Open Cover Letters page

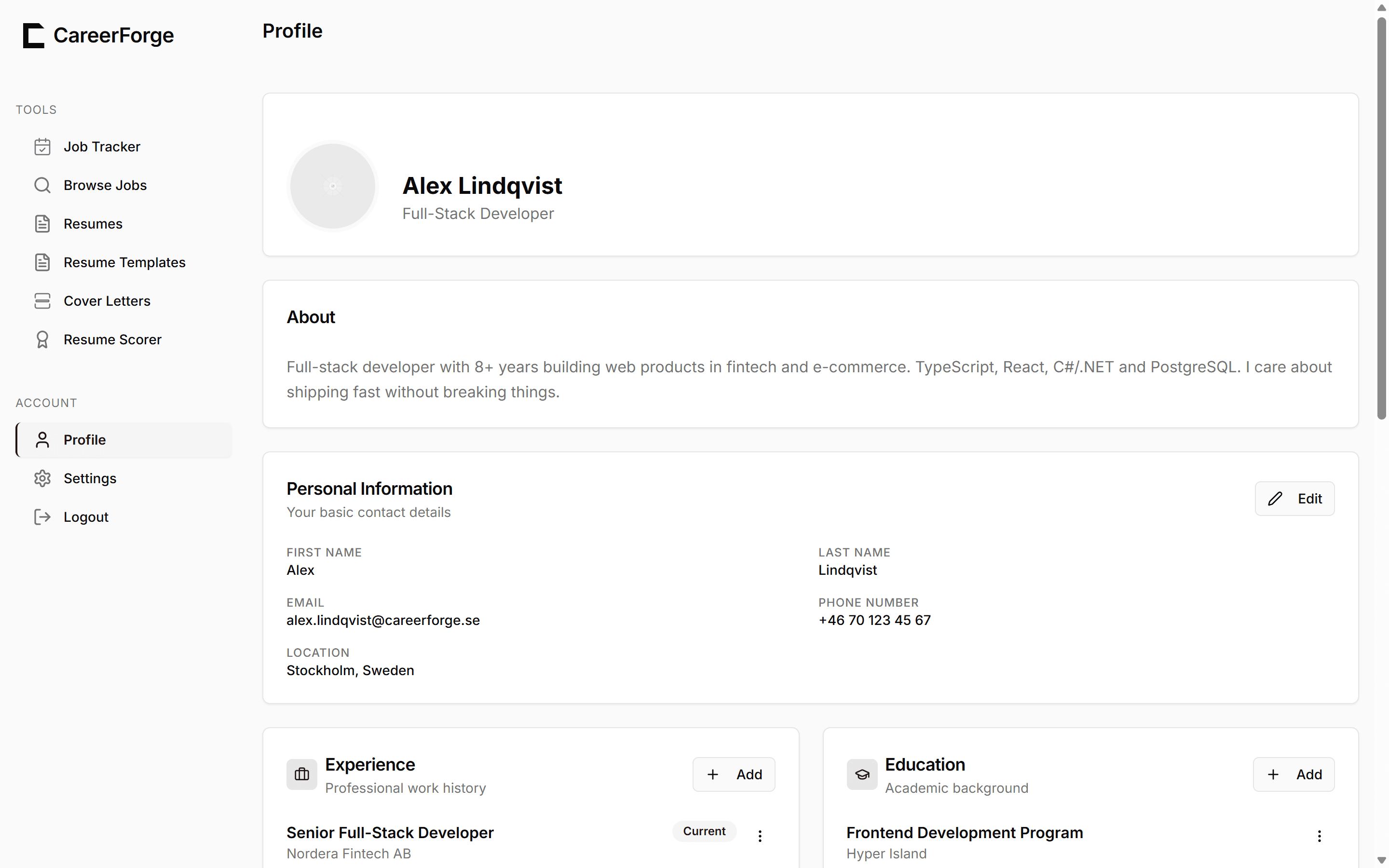[x=124, y=301]
